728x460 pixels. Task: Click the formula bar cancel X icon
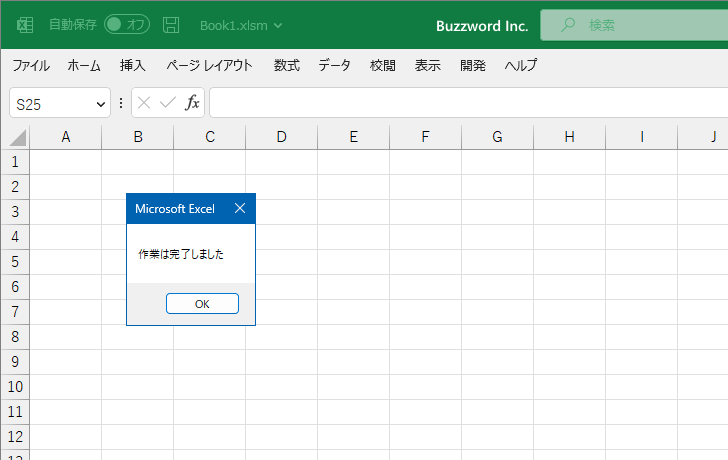coord(144,103)
